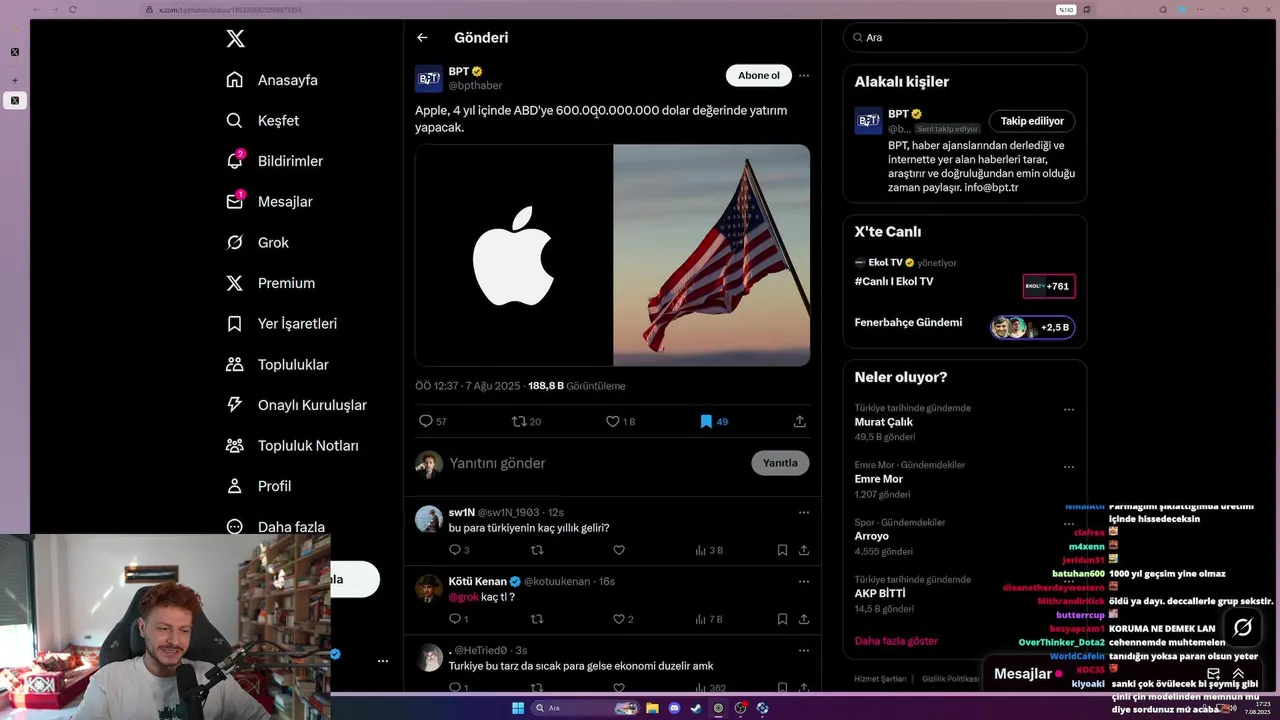The height and width of the screenshot is (720, 1280).
Task: Click the Abone ol button
Action: point(759,76)
